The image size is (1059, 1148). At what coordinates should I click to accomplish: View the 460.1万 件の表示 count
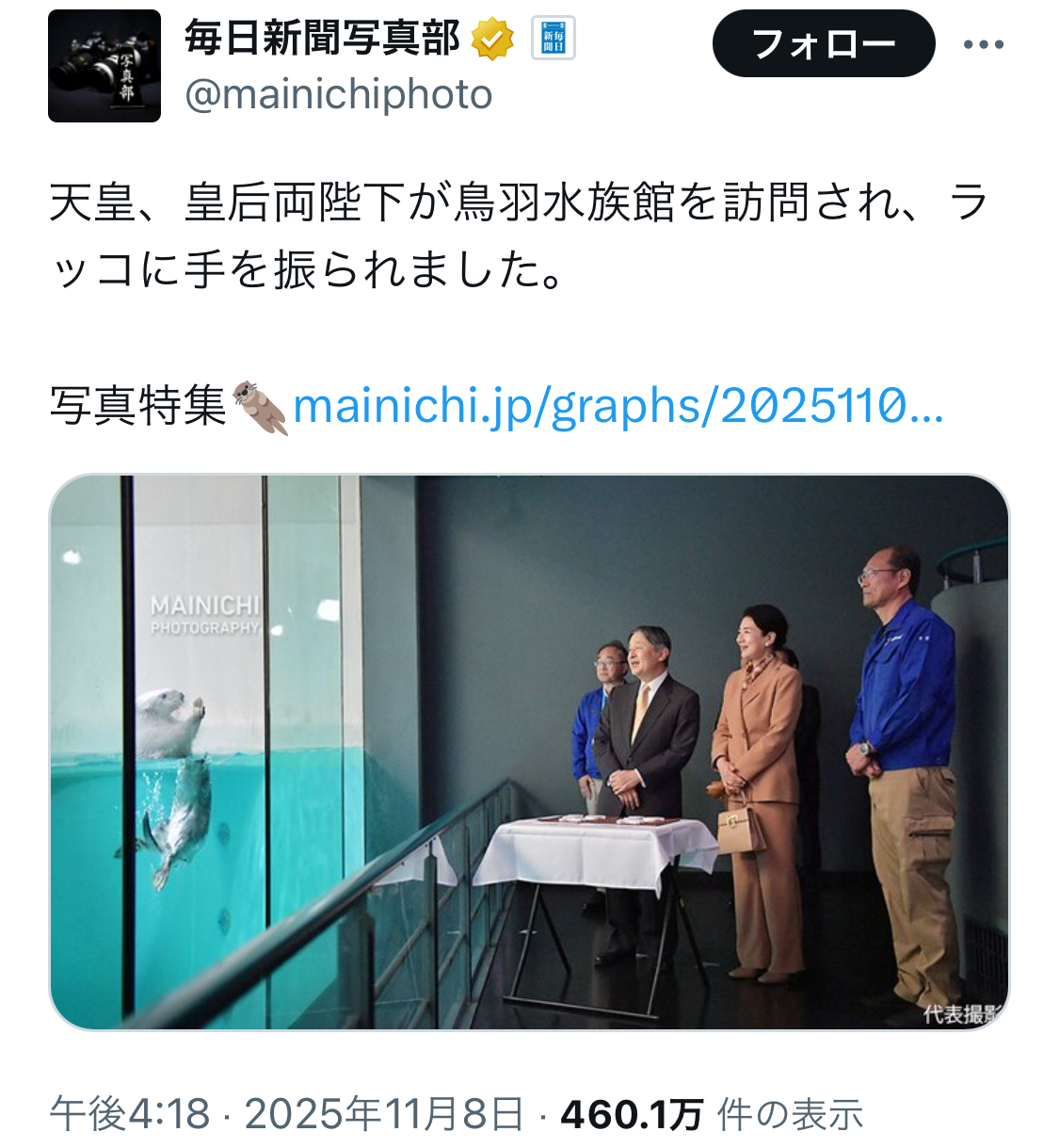click(712, 1114)
